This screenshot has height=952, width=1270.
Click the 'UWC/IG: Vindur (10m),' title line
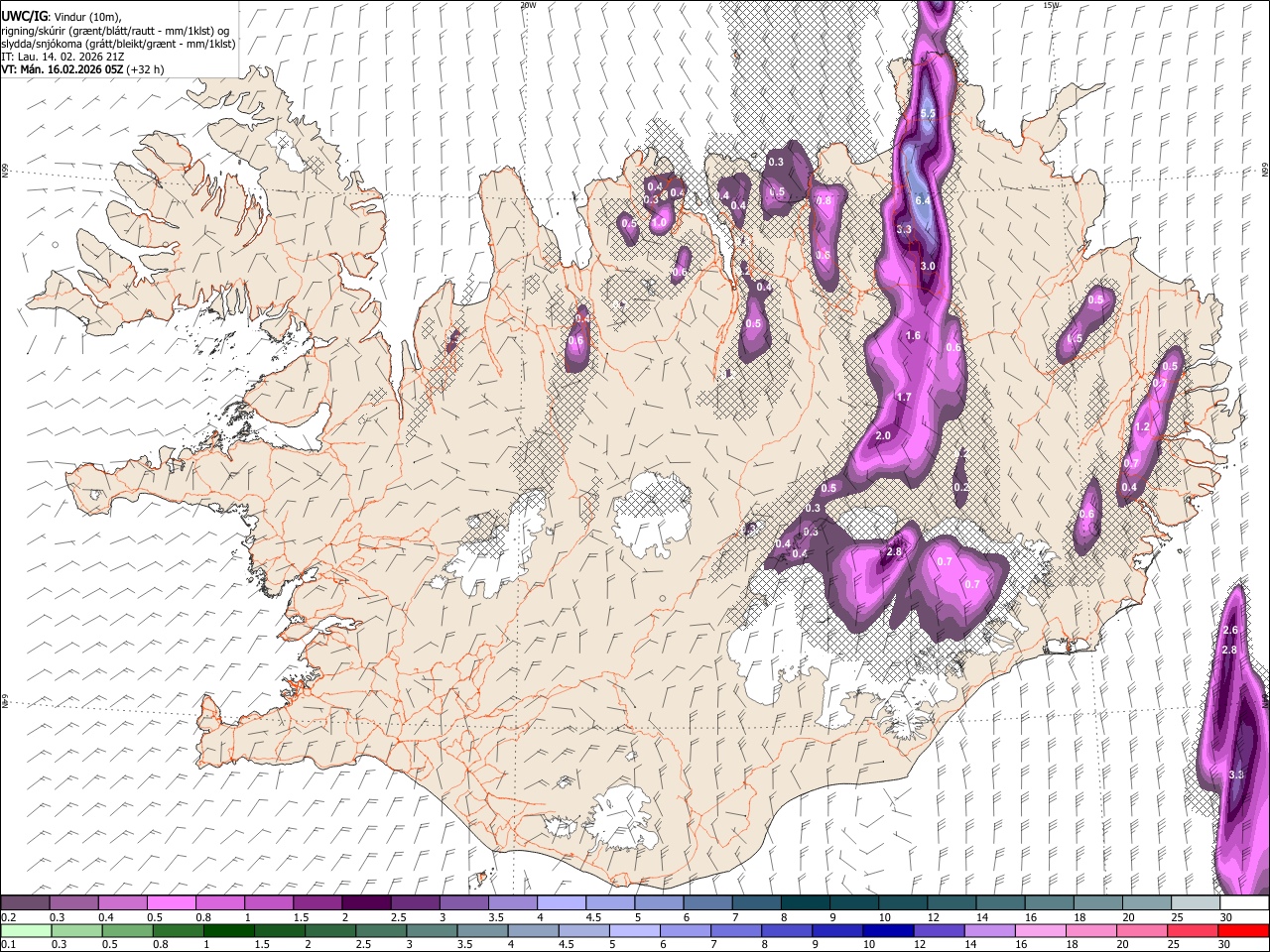(x=61, y=16)
